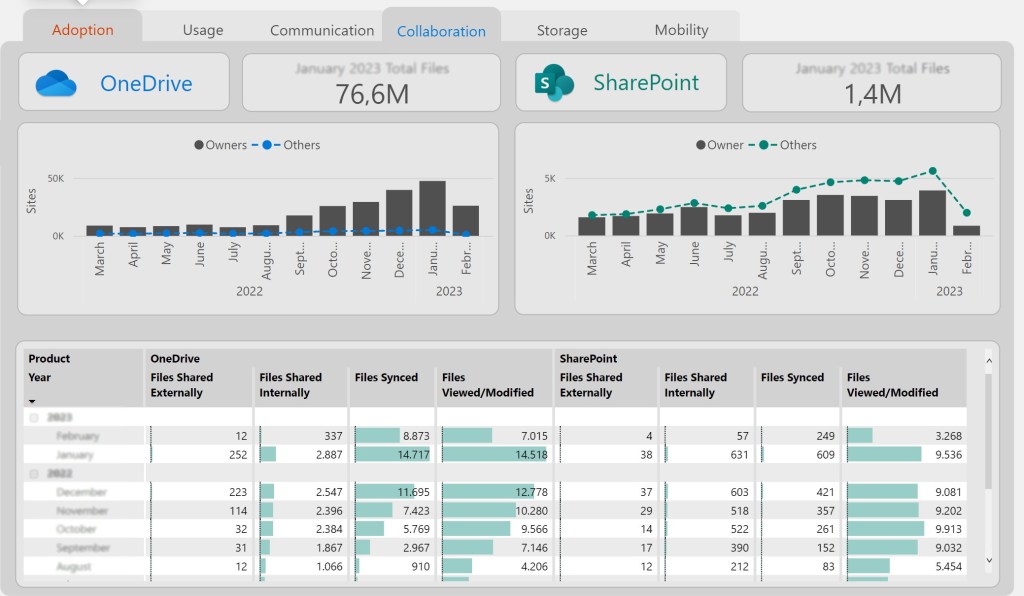Viewport: 1024px width, 596px height.
Task: Select the January bar in OneDrive chart
Action: [432, 208]
